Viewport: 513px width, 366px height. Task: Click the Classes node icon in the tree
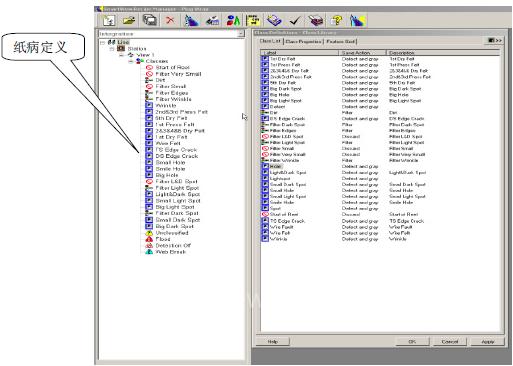point(140,61)
